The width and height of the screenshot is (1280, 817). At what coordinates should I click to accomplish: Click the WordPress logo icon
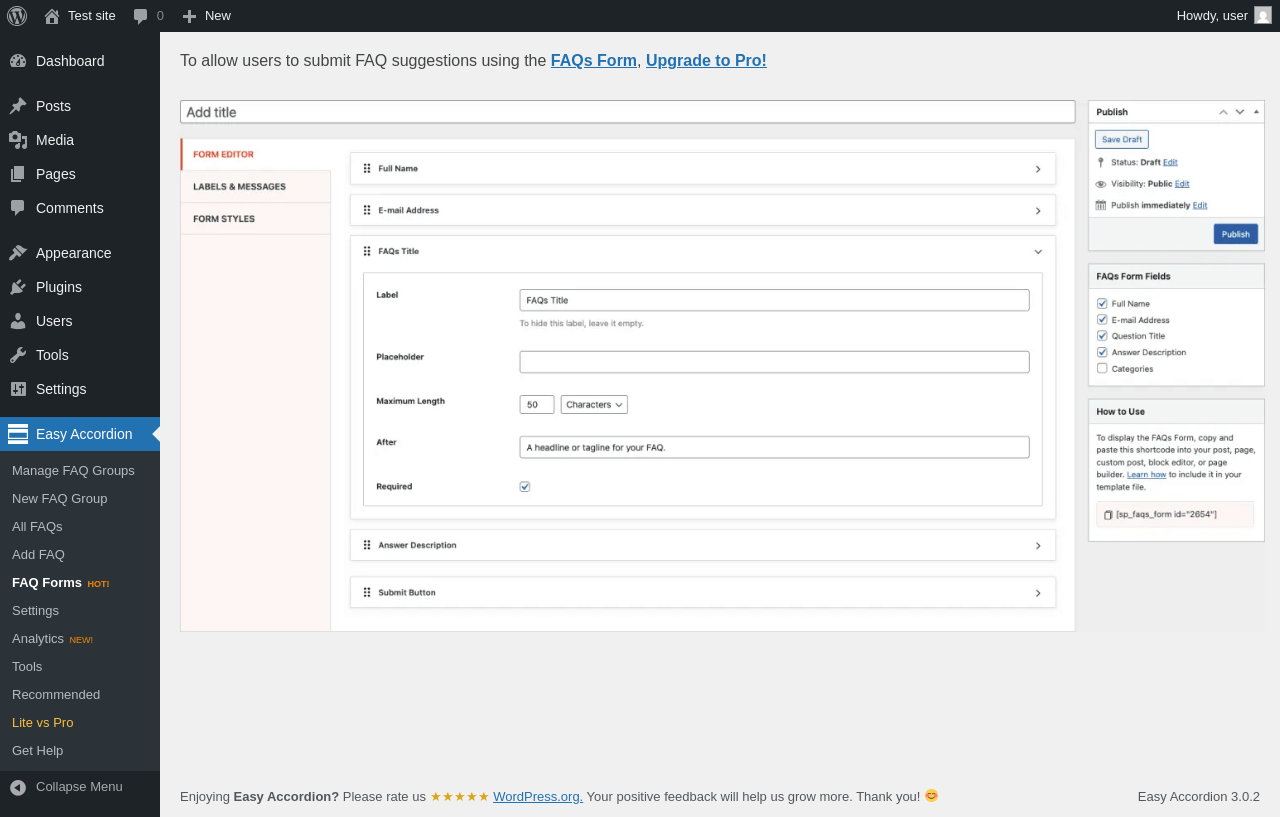pyautogui.click(x=17, y=16)
